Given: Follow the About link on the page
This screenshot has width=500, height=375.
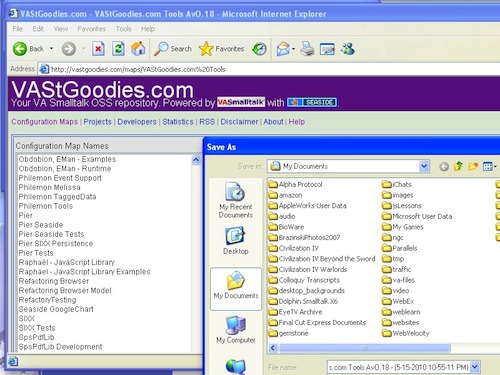Looking at the screenshot, I should click(273, 122).
